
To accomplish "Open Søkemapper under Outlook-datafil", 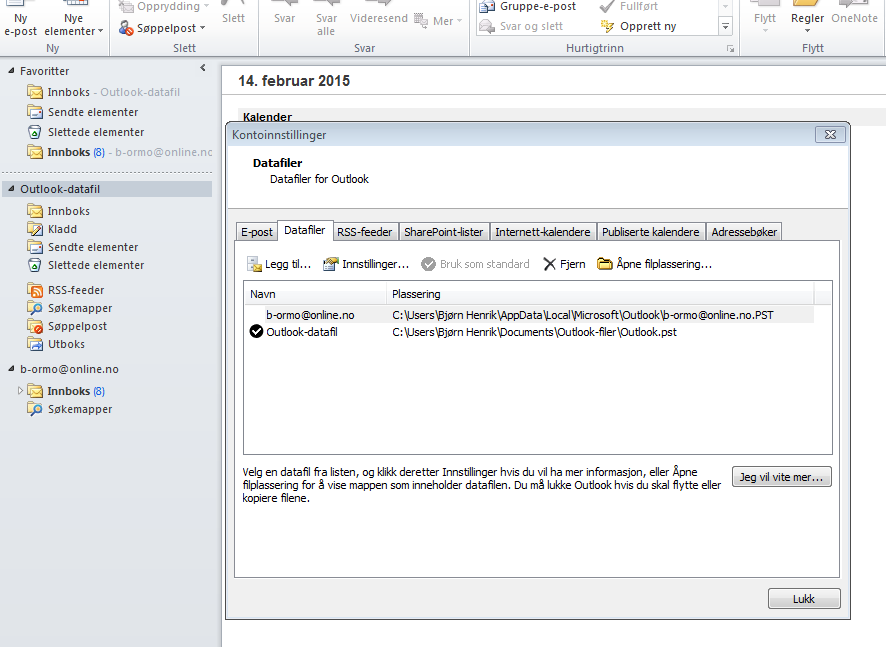I will pyautogui.click(x=70, y=308).
